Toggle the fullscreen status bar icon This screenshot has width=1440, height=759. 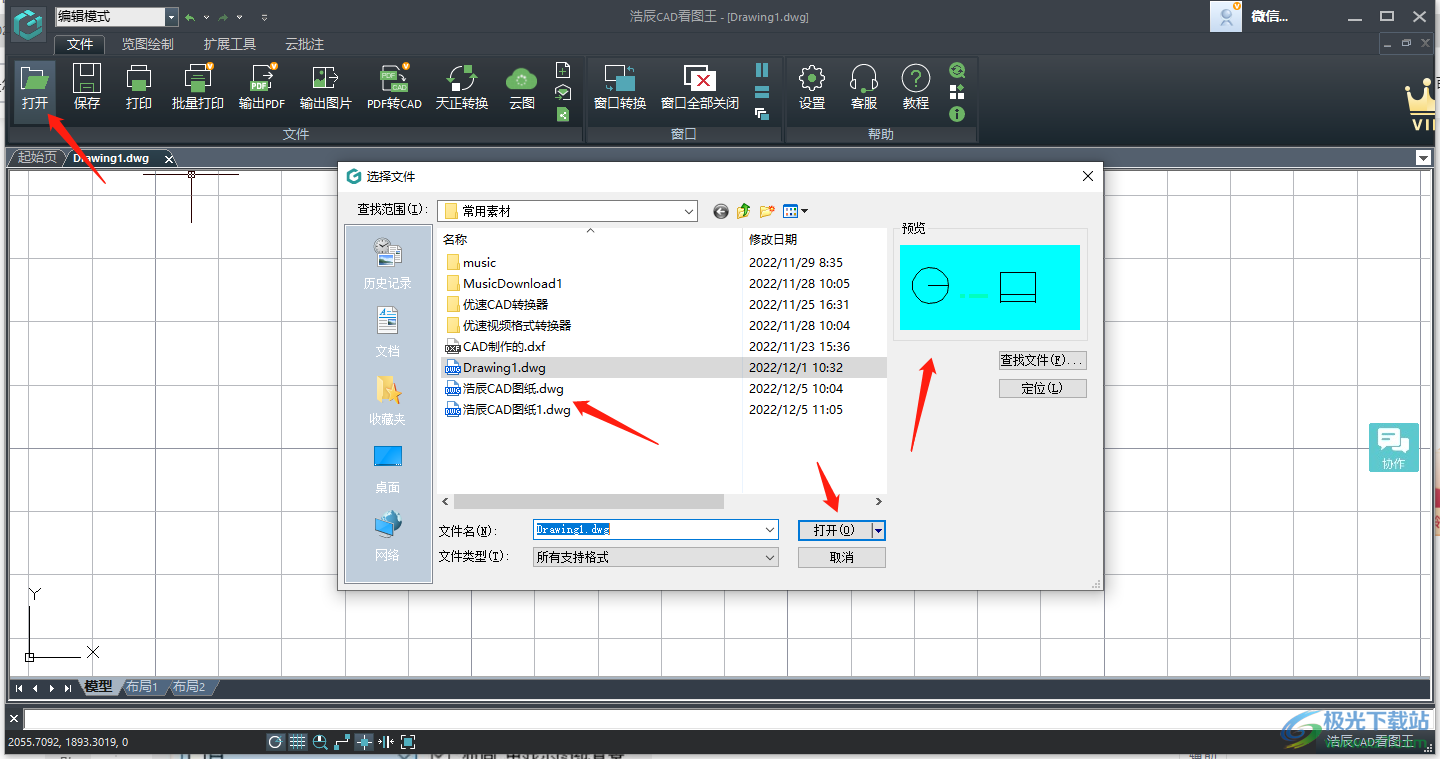[408, 742]
